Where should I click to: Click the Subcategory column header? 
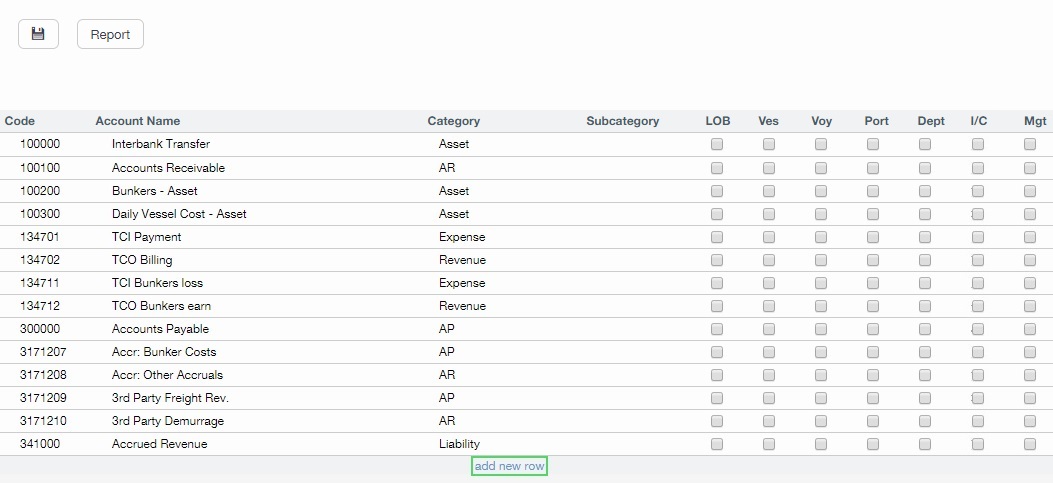[x=622, y=121]
